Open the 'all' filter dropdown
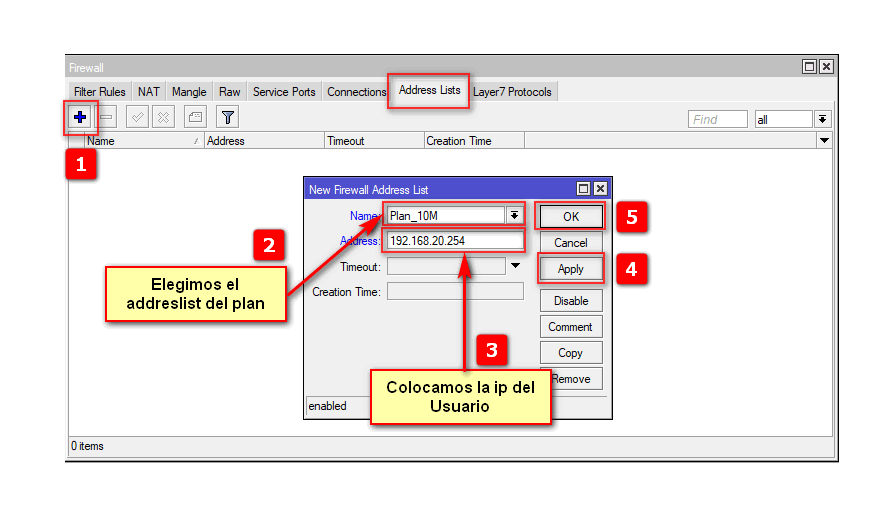Screen dimensions: 894x515 click(822, 120)
